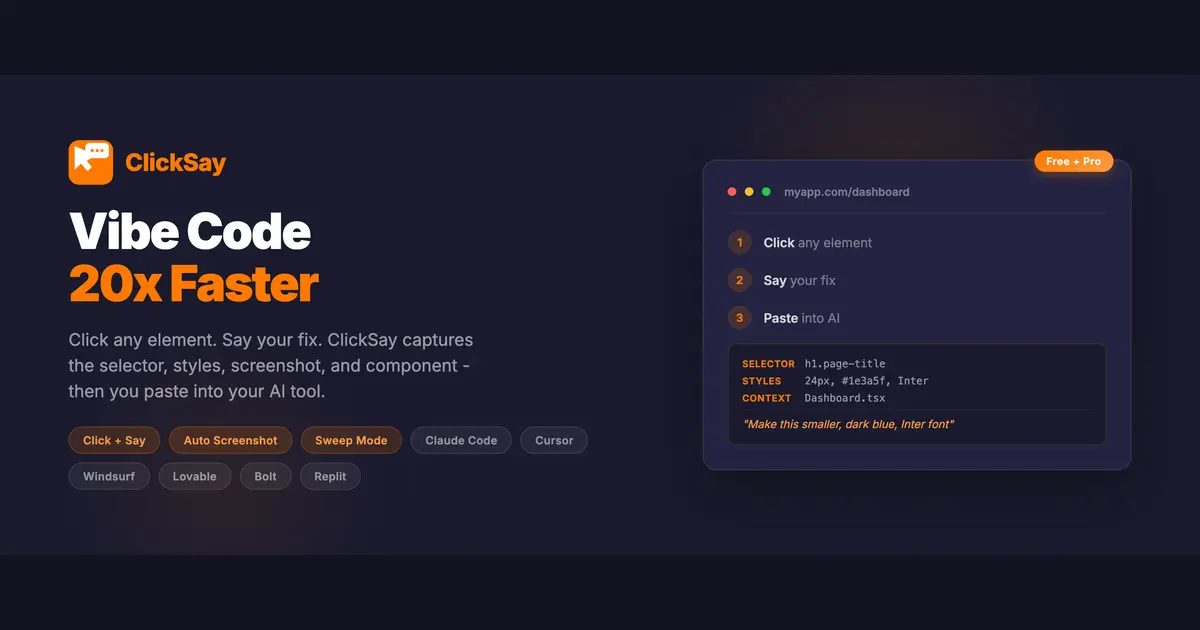The image size is (1200, 630).
Task: Click the "then you paste into your AI tool" line
Action: (x=197, y=392)
